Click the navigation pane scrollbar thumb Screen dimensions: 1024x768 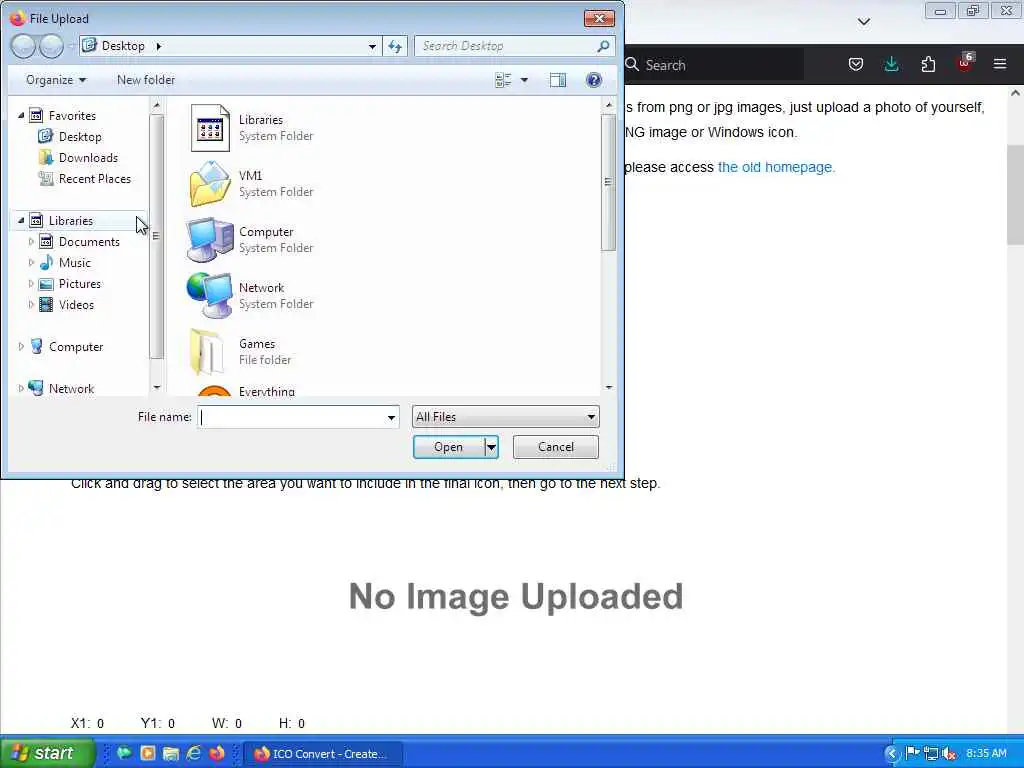[x=156, y=236]
